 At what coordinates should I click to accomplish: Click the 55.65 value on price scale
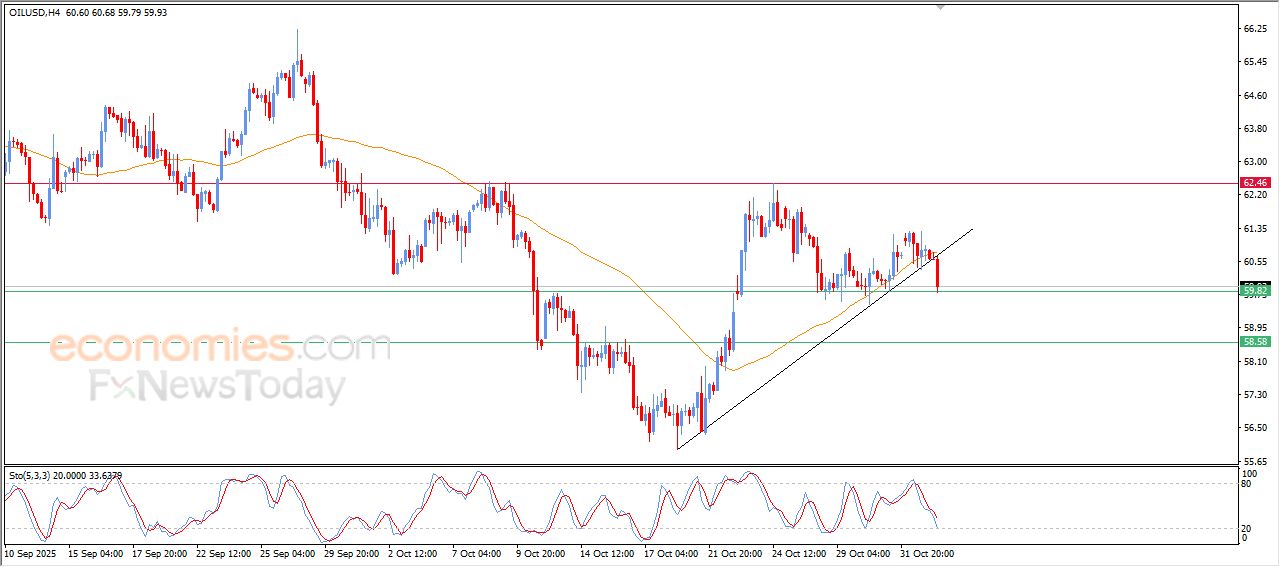pos(1254,461)
